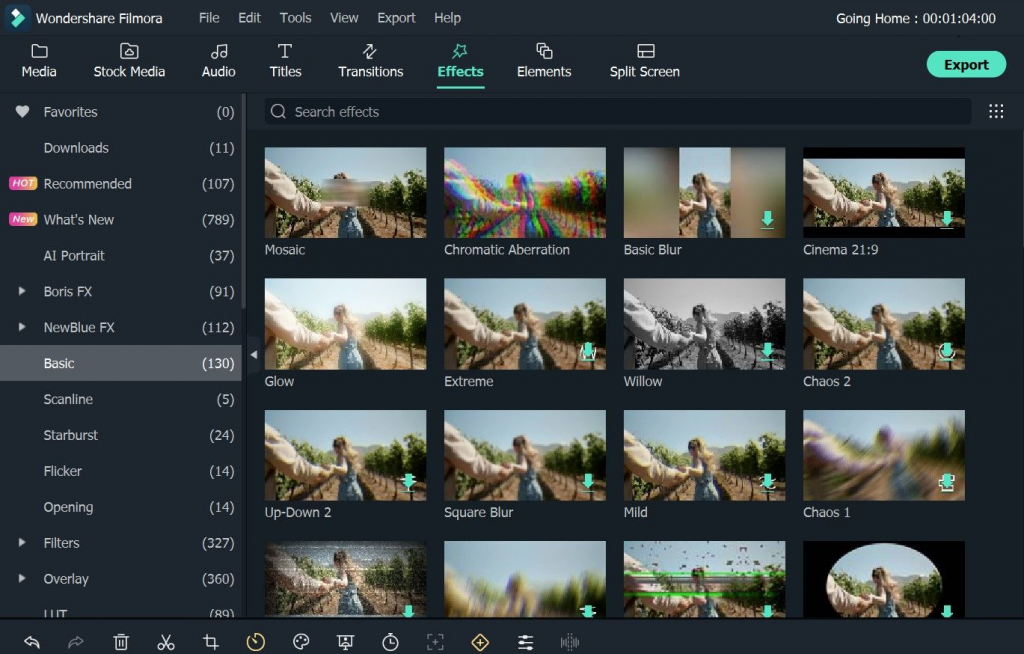
Task: Select the scissors split tool
Action: coord(166,642)
